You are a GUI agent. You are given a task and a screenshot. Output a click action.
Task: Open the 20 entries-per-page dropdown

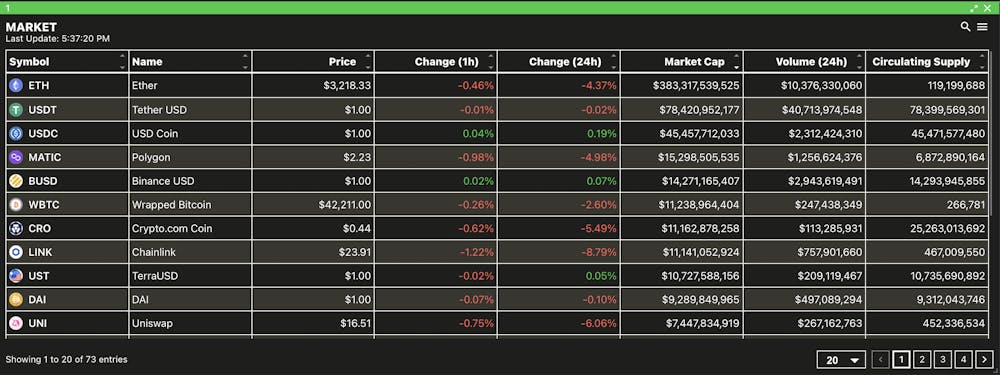(x=841, y=360)
